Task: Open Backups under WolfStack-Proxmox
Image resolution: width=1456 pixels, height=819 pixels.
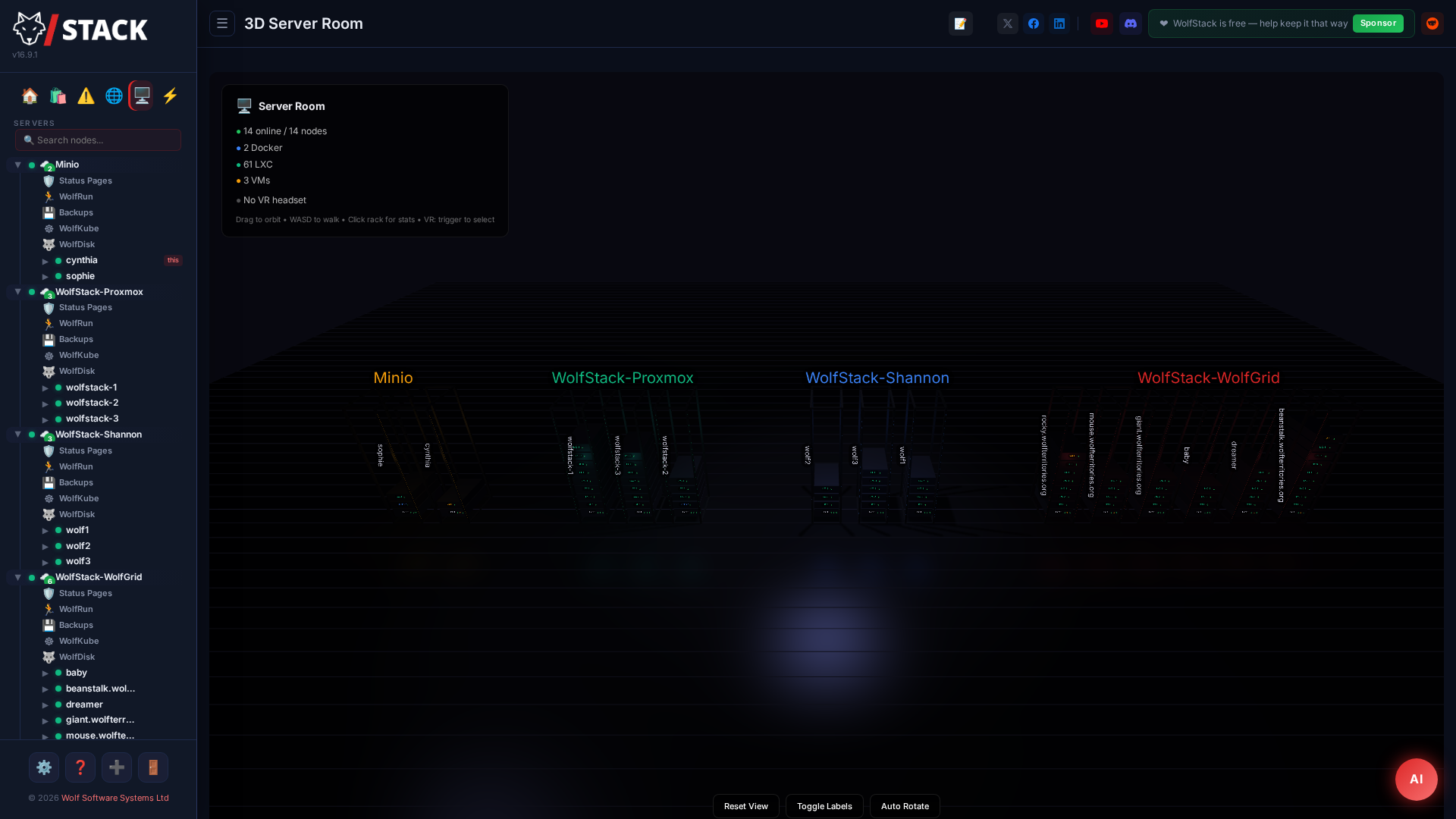Action: [76, 339]
